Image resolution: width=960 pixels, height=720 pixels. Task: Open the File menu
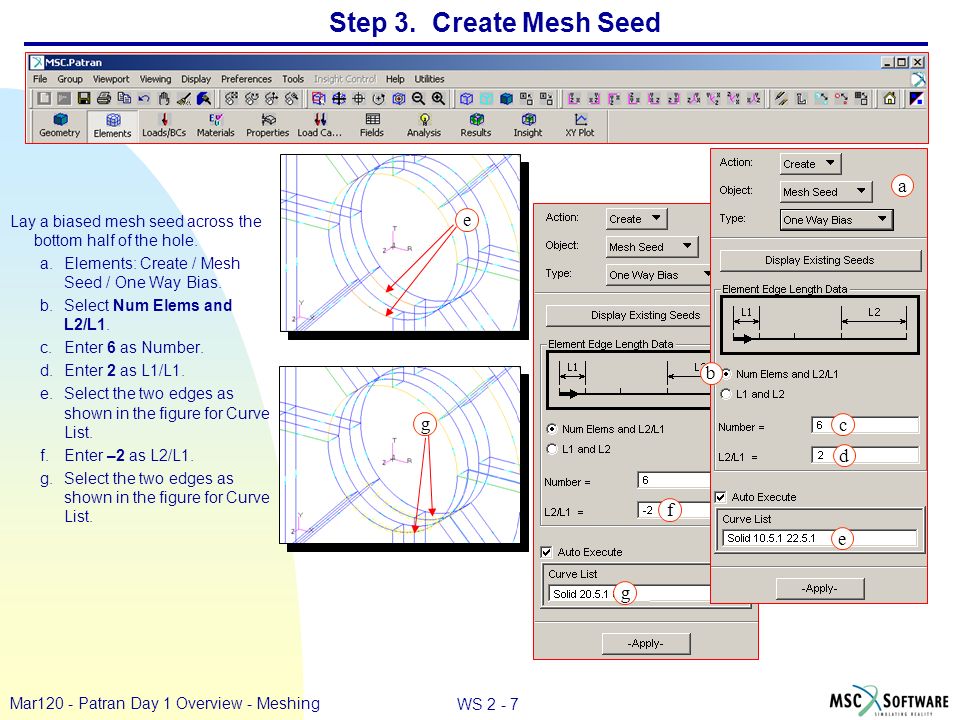tap(40, 79)
